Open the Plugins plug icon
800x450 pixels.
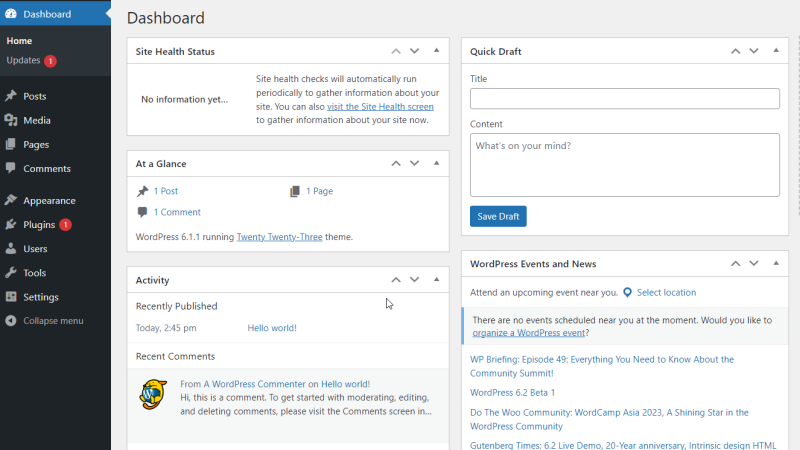[11, 224]
